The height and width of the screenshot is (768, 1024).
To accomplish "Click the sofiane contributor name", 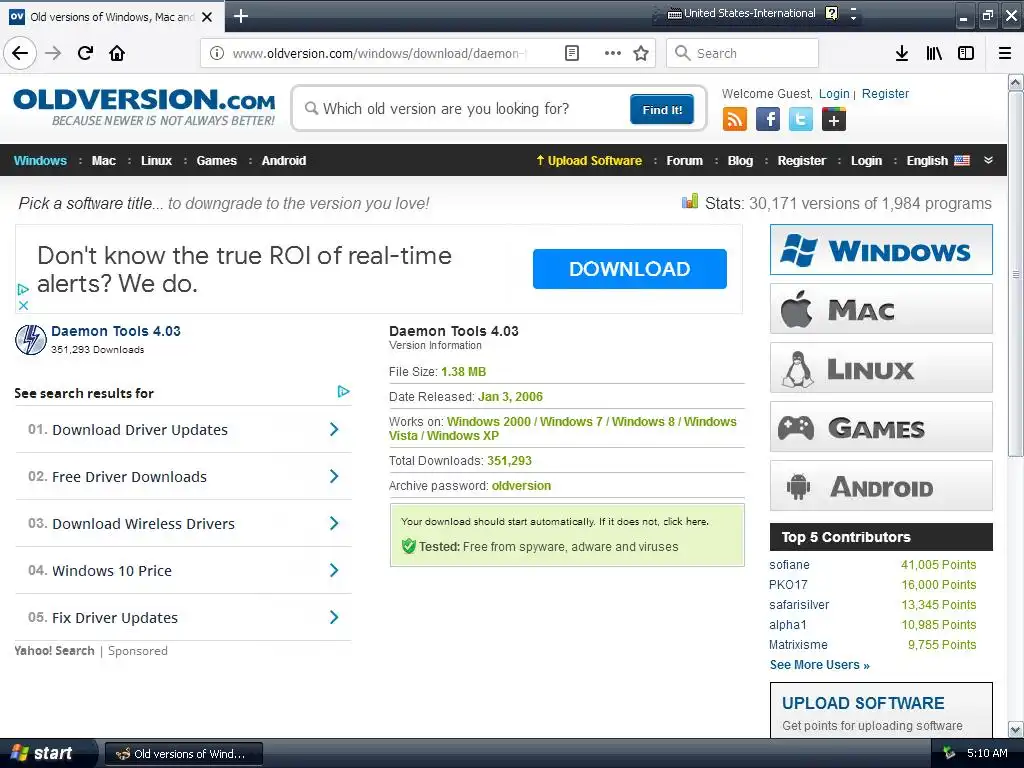I will (x=789, y=565).
